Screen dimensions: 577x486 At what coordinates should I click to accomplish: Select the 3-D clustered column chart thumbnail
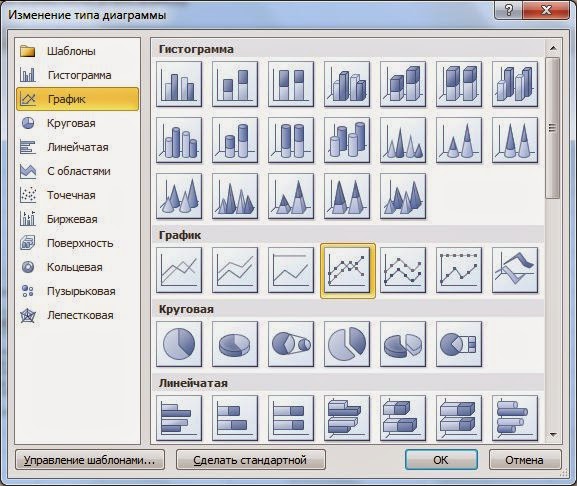pos(347,84)
